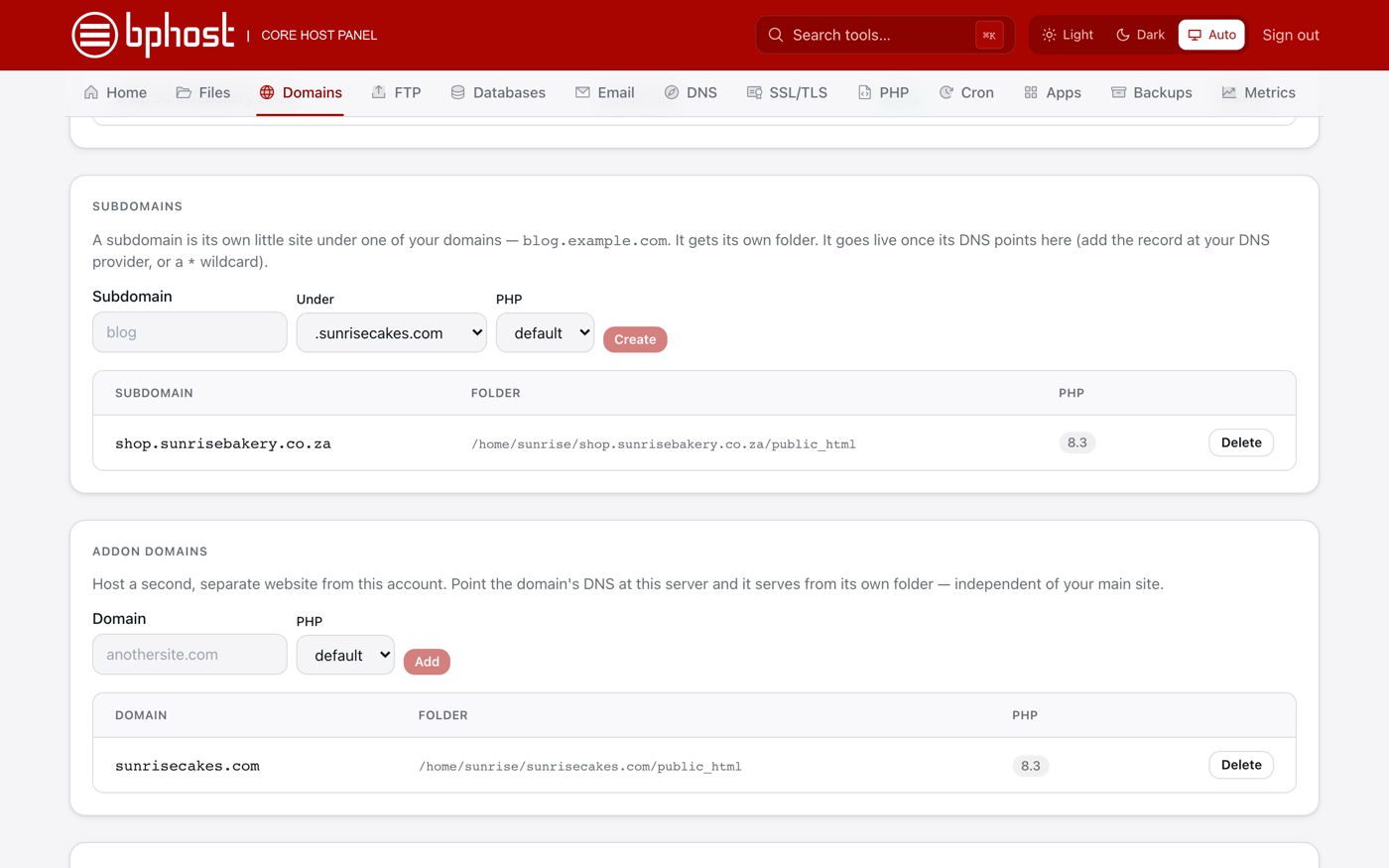The height and width of the screenshot is (868, 1389).
Task: Click the Backups archive icon
Action: 1118,92
